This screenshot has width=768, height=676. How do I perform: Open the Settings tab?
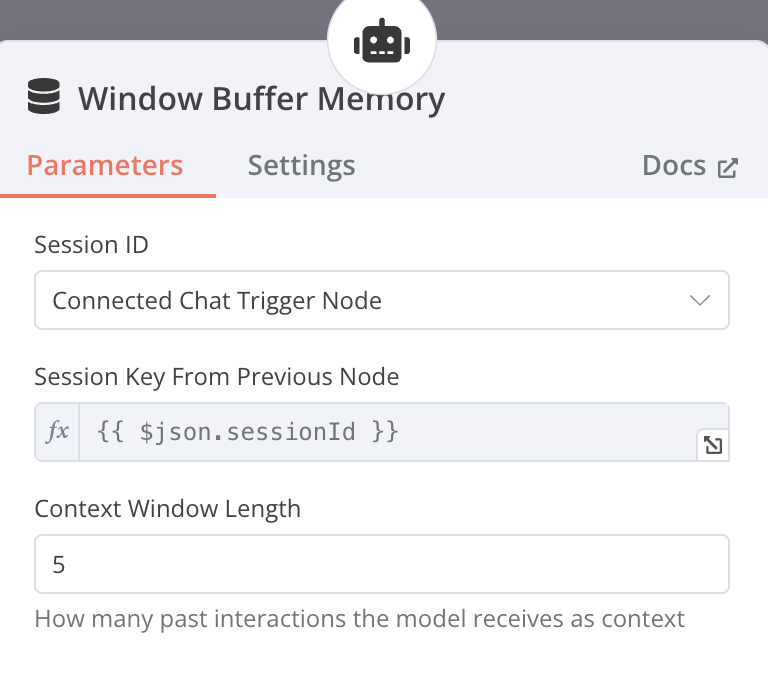[301, 165]
